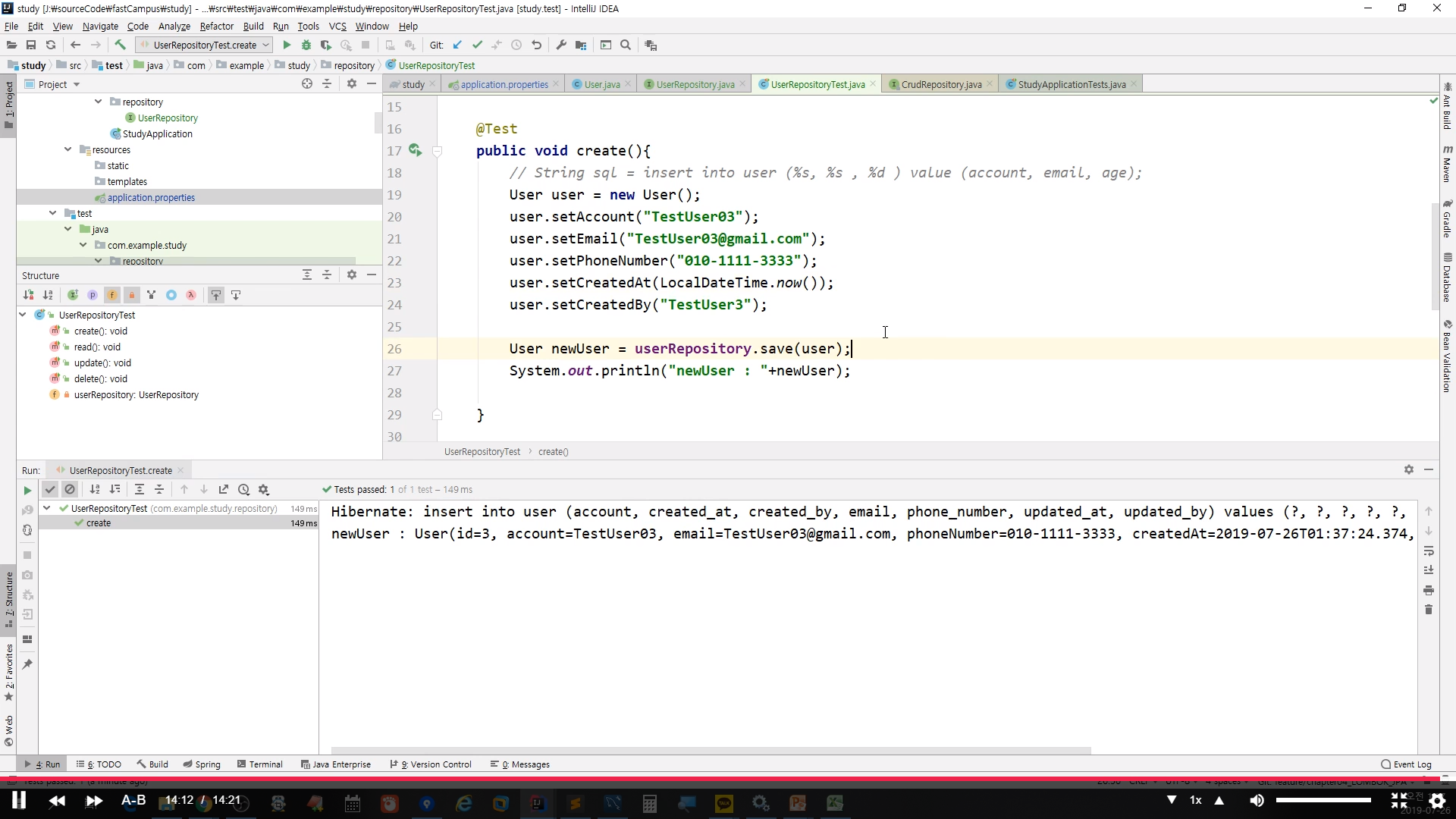This screenshot has width=1456, height=819.
Task: Switch to the User.java editor tab
Action: (x=601, y=84)
